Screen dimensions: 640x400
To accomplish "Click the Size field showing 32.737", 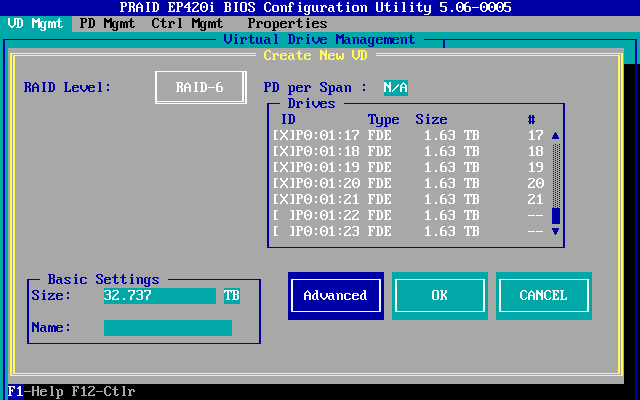I will 160,296.
